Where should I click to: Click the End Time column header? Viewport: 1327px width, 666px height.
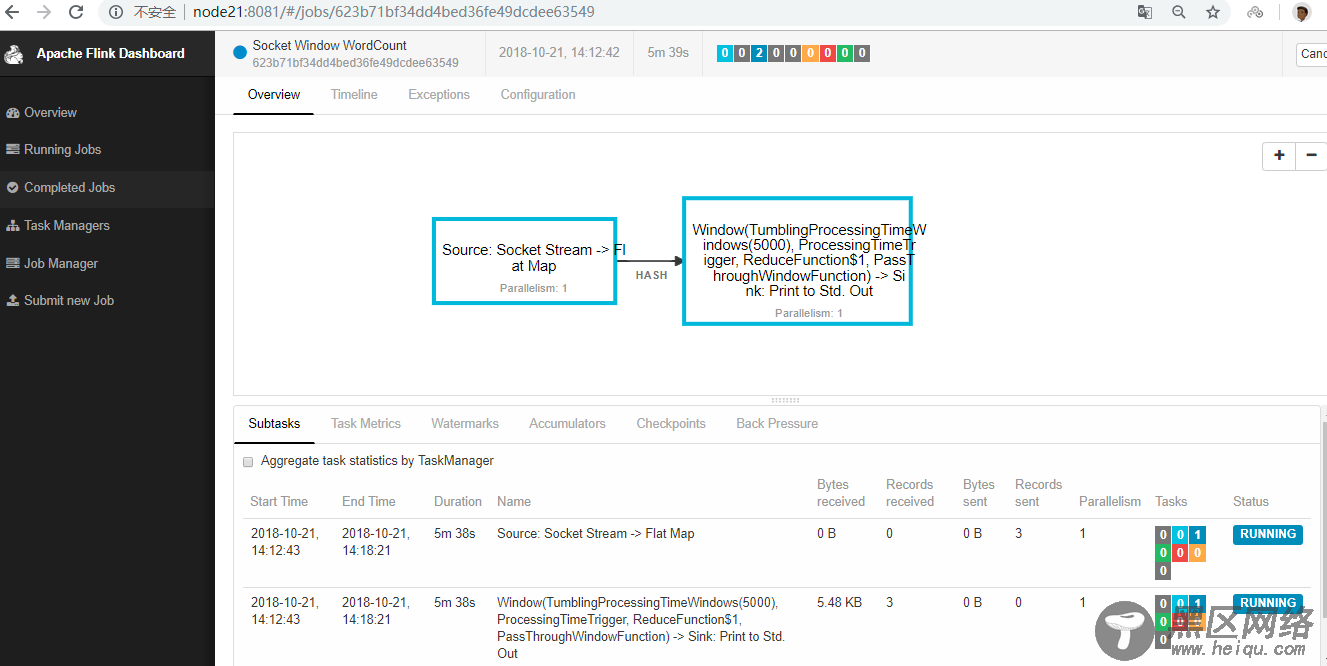coord(369,502)
